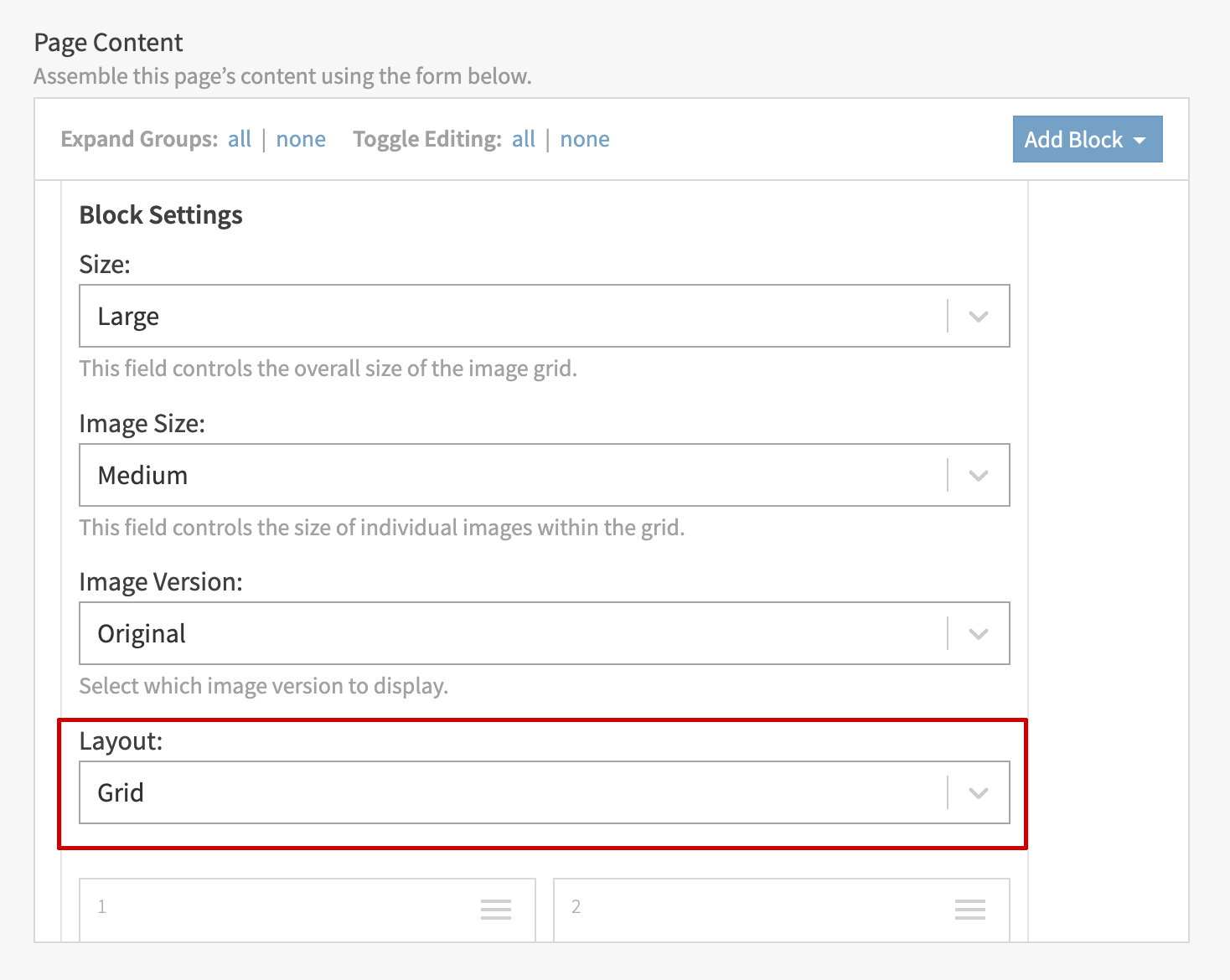This screenshot has height=980, width=1230.
Task: Open the Image Version dropdown showing Original
Action: click(x=513, y=634)
